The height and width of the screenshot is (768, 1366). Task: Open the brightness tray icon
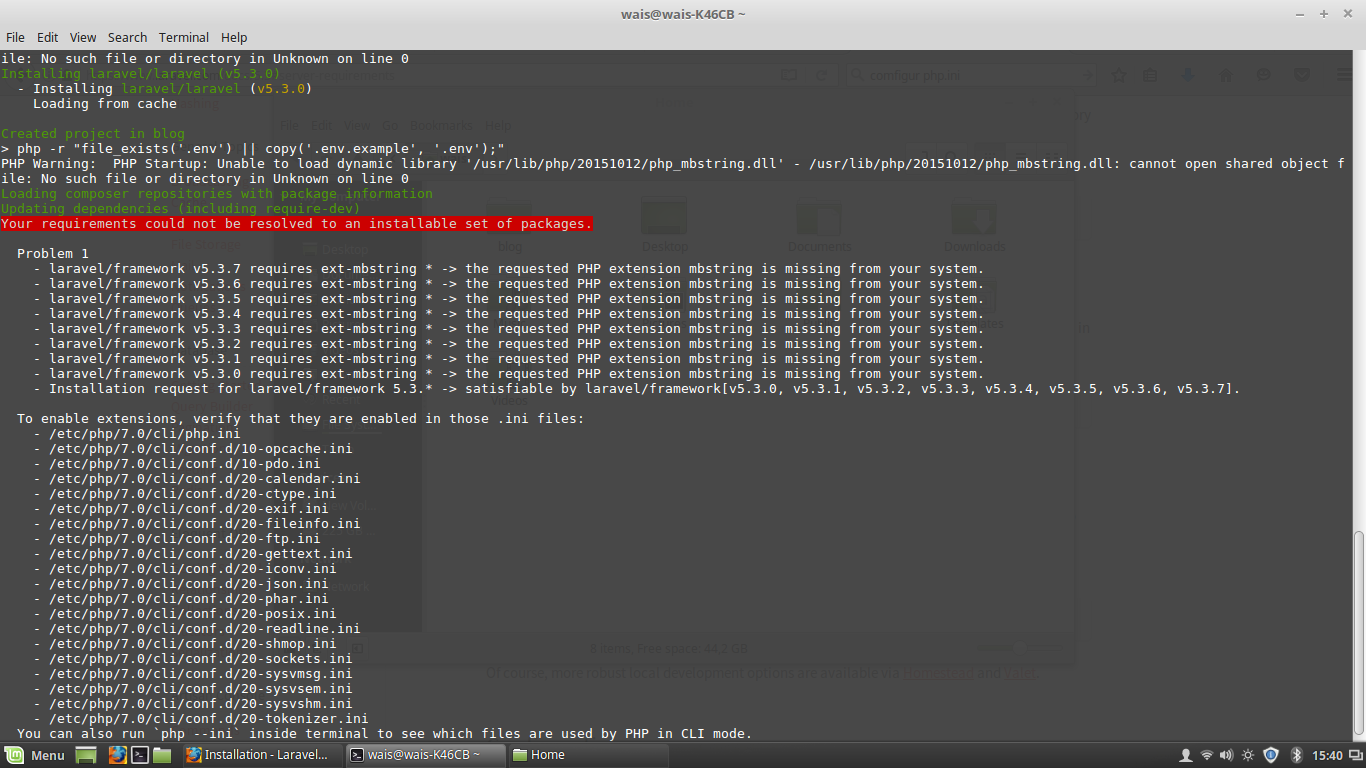(1248, 755)
